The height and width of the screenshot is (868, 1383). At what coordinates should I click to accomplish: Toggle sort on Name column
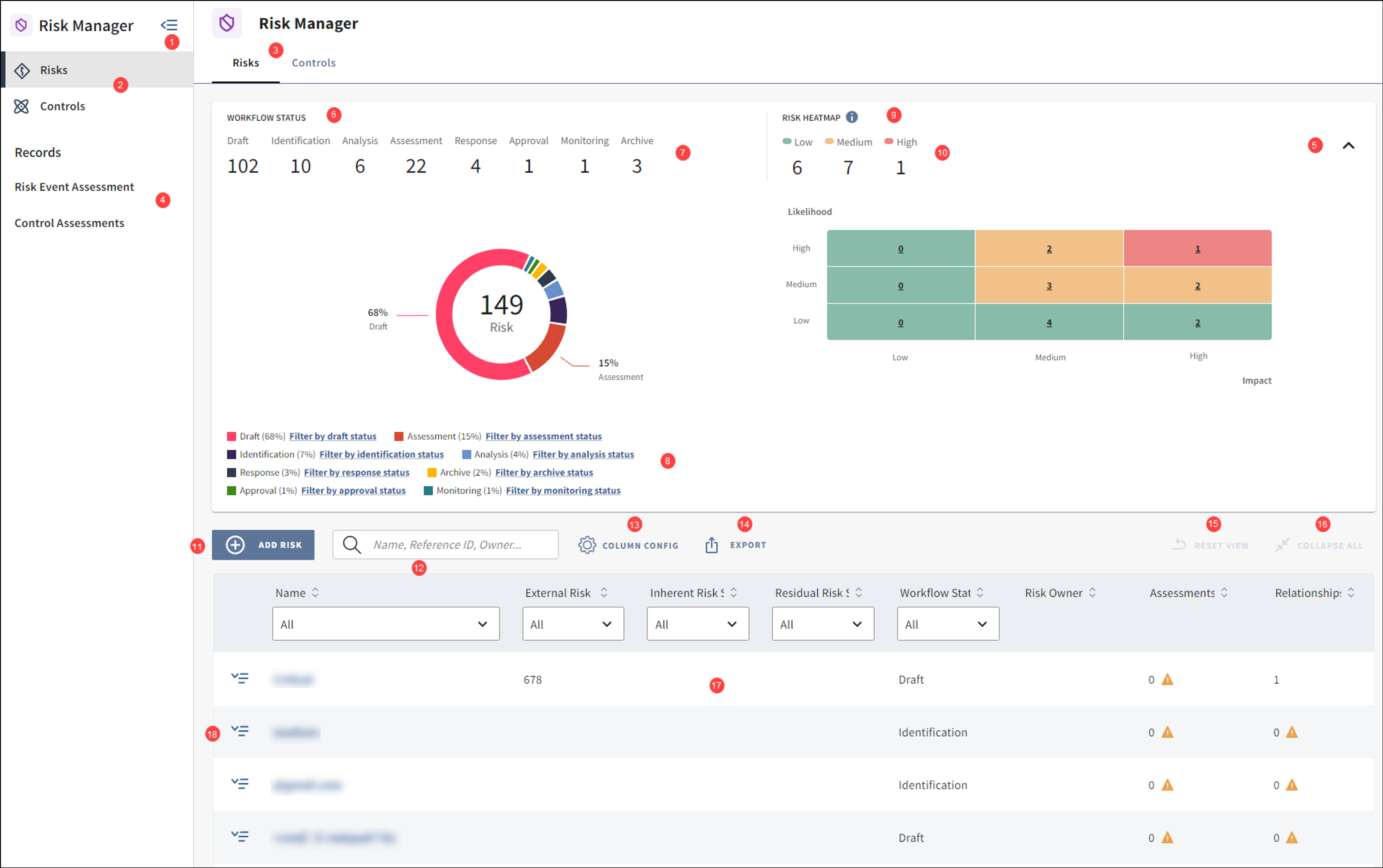coord(315,593)
